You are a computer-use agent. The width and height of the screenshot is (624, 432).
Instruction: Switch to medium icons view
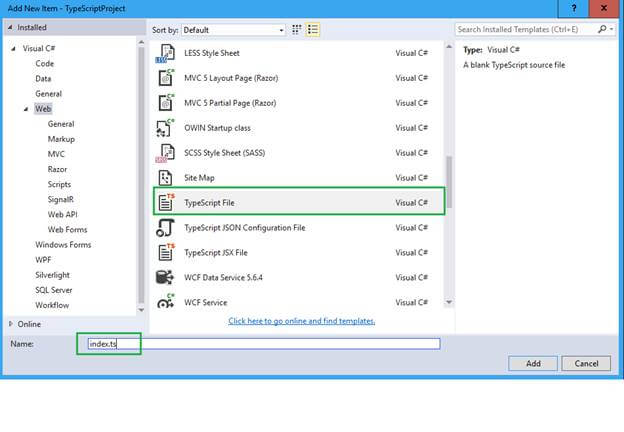pos(296,30)
